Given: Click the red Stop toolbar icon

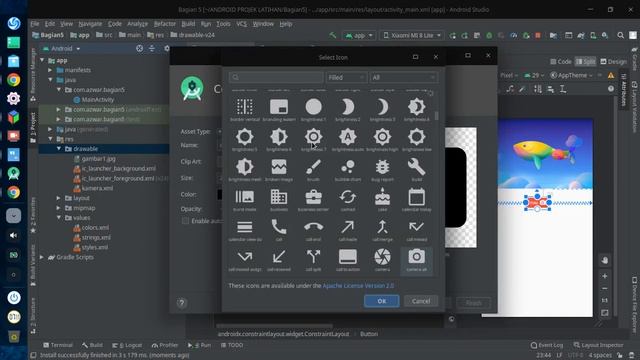Looking at the screenshot, I should click(x=538, y=36).
